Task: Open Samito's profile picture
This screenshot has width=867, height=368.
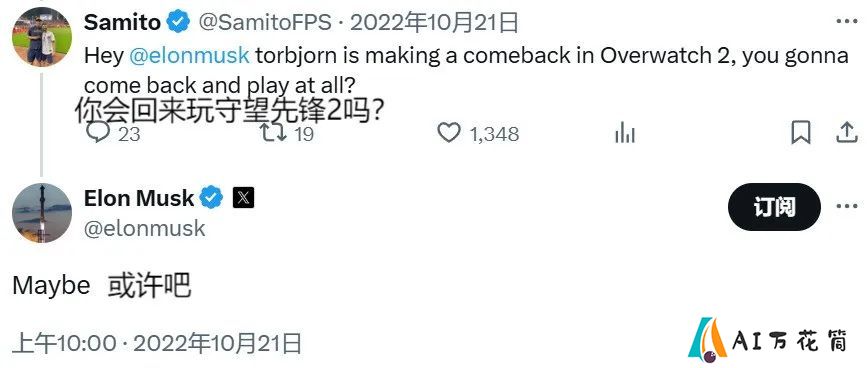Action: click(42, 37)
